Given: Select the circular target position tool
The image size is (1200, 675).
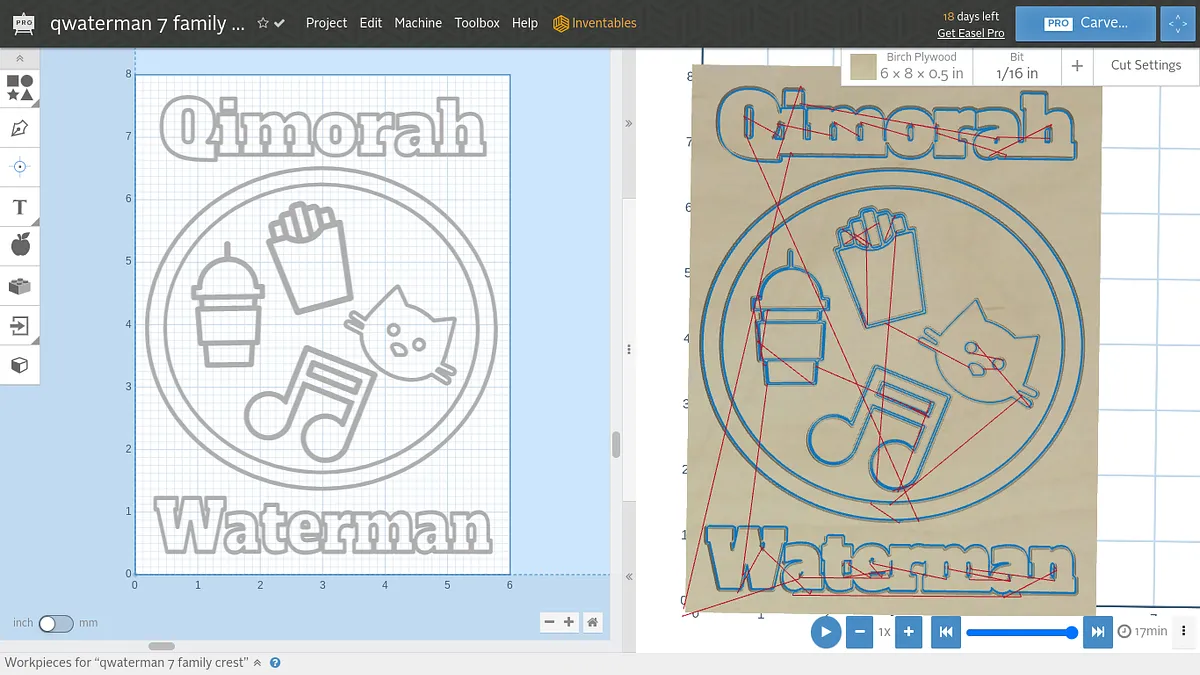Looking at the screenshot, I should pos(20,167).
